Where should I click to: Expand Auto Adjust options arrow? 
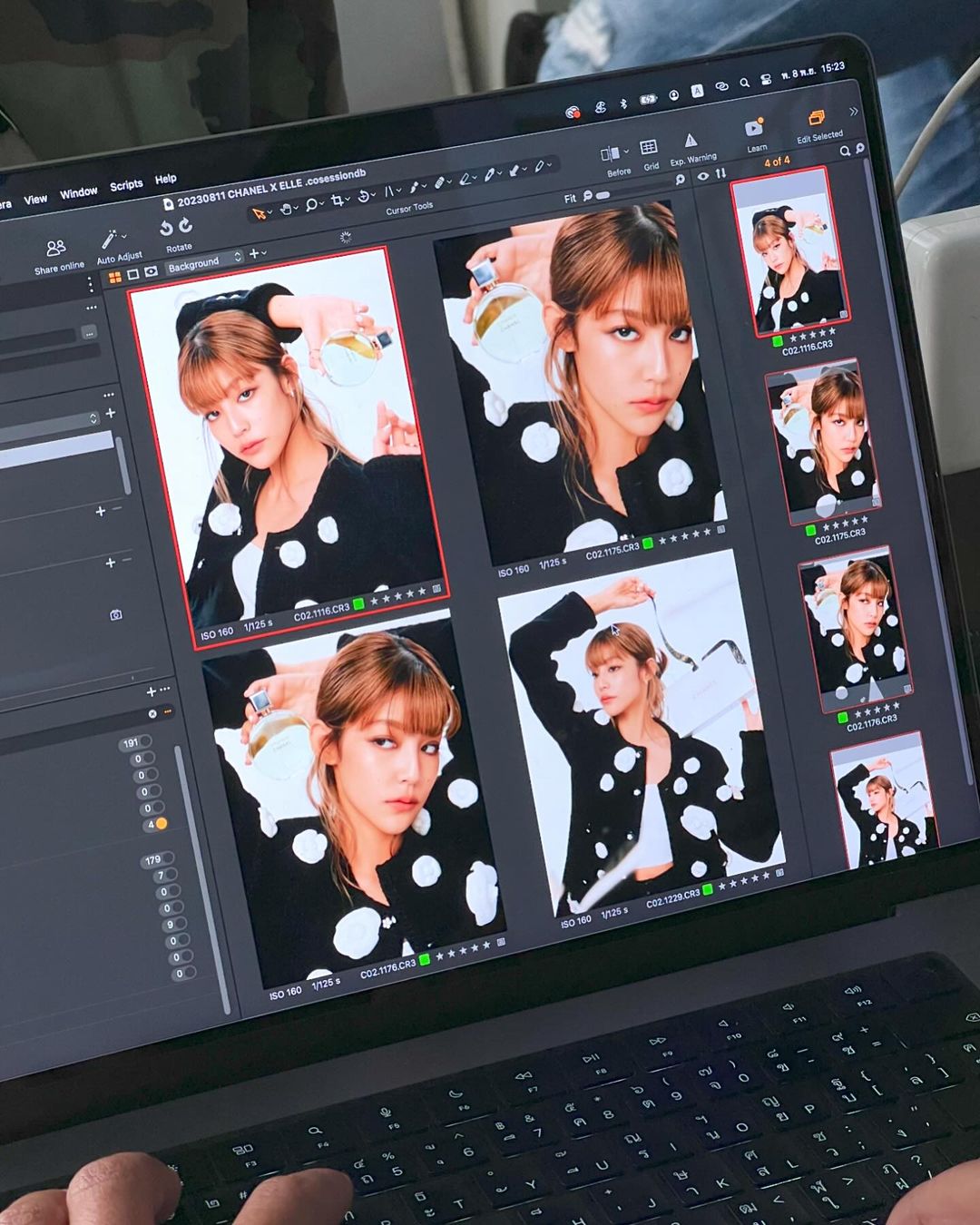pos(124,236)
